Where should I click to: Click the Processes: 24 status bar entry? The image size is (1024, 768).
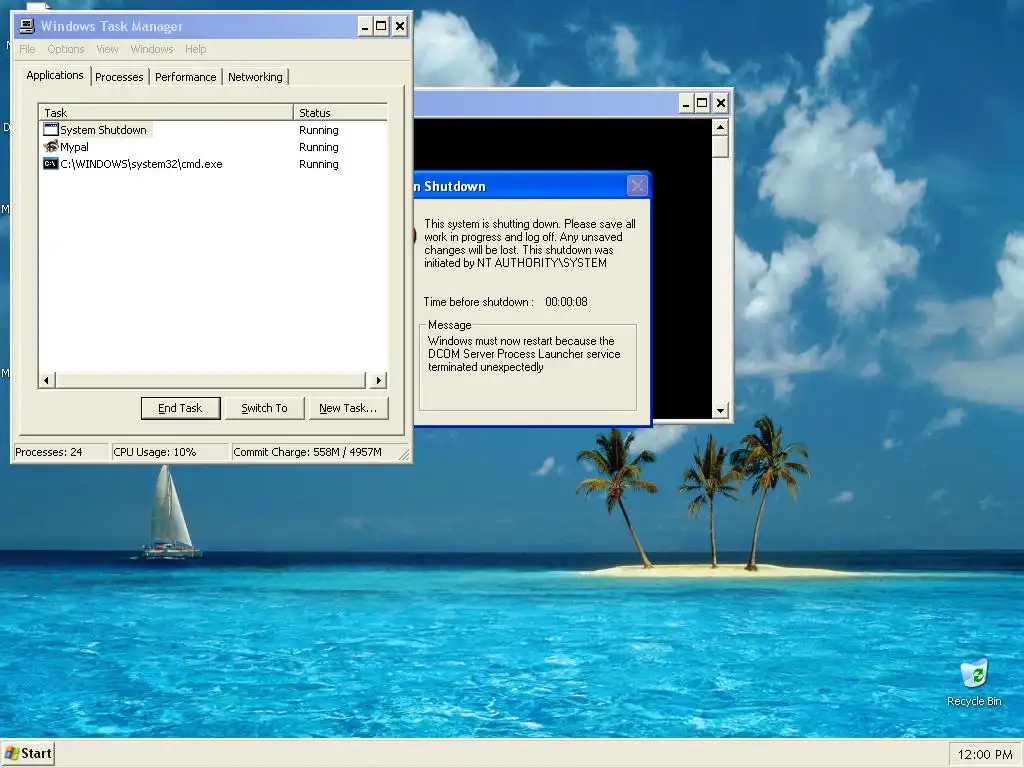click(x=61, y=452)
